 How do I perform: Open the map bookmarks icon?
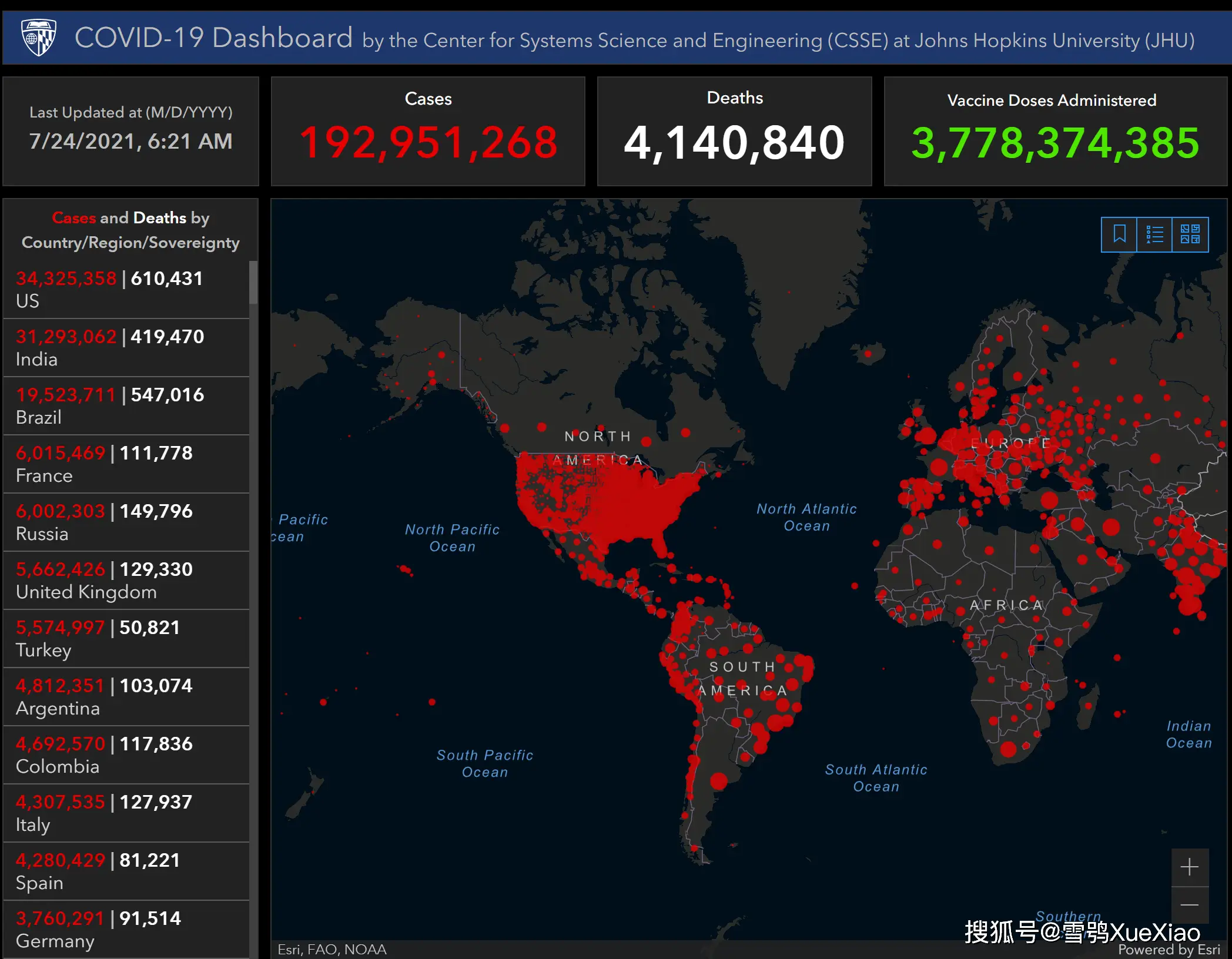(x=1119, y=234)
